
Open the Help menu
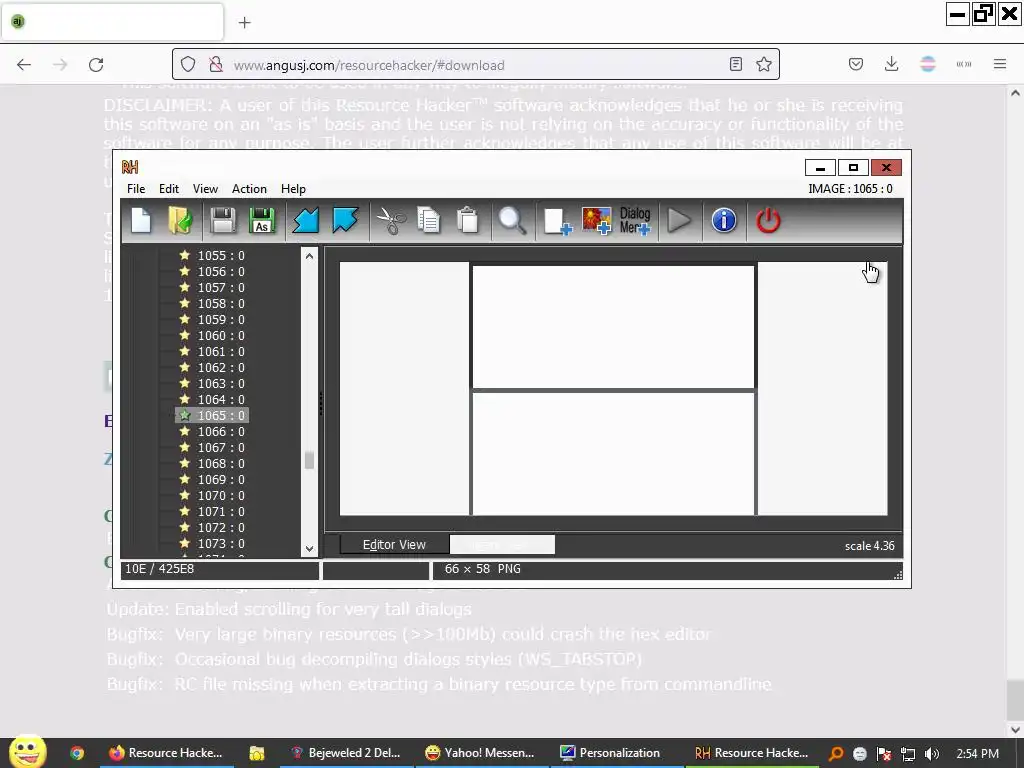(x=293, y=189)
